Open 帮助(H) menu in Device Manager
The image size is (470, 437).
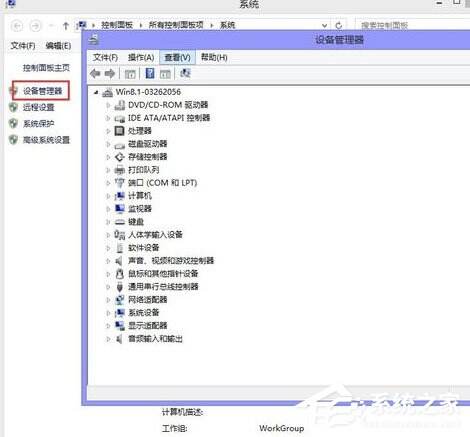point(214,57)
